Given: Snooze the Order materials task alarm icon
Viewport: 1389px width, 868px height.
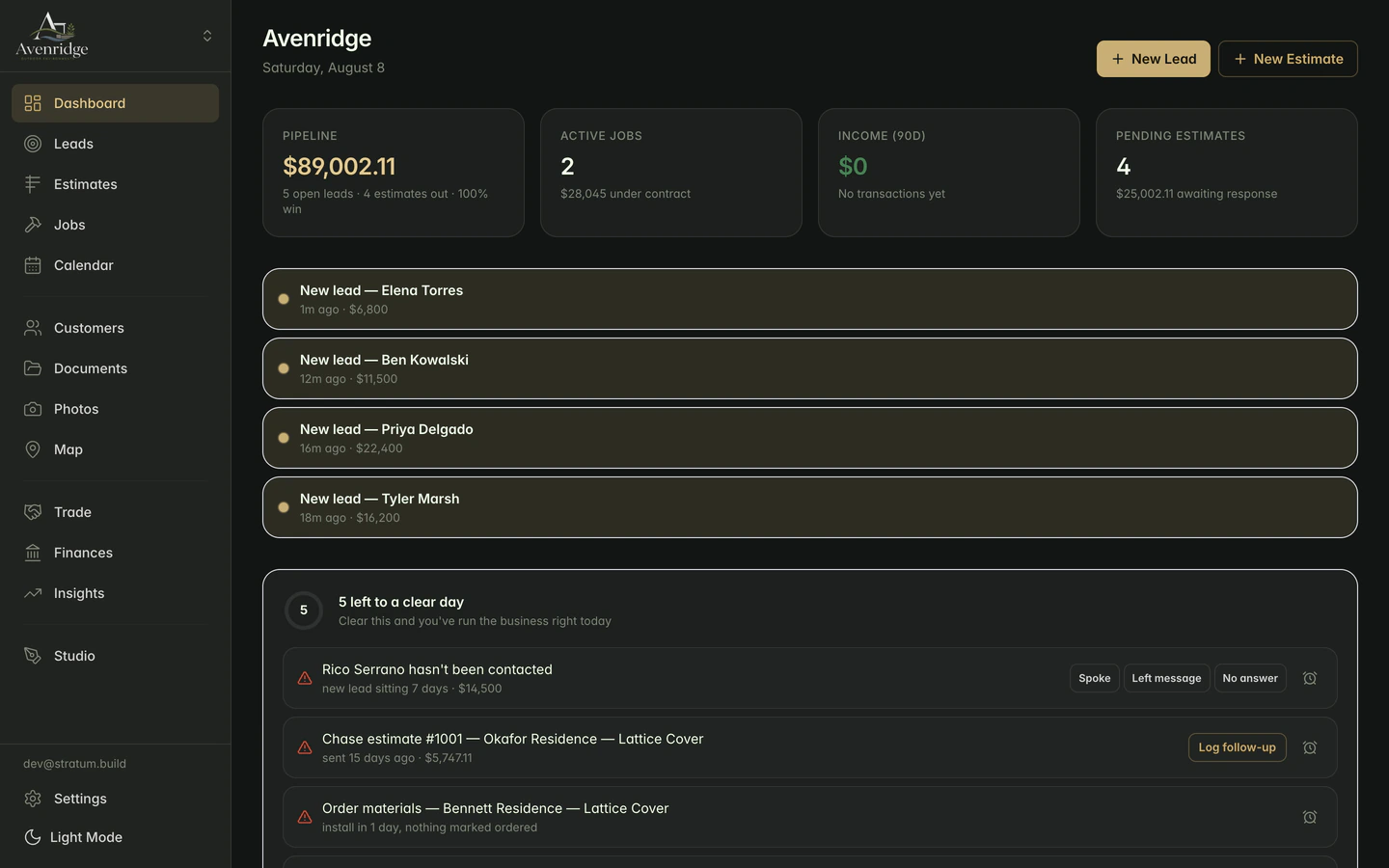Looking at the screenshot, I should coord(1310,817).
